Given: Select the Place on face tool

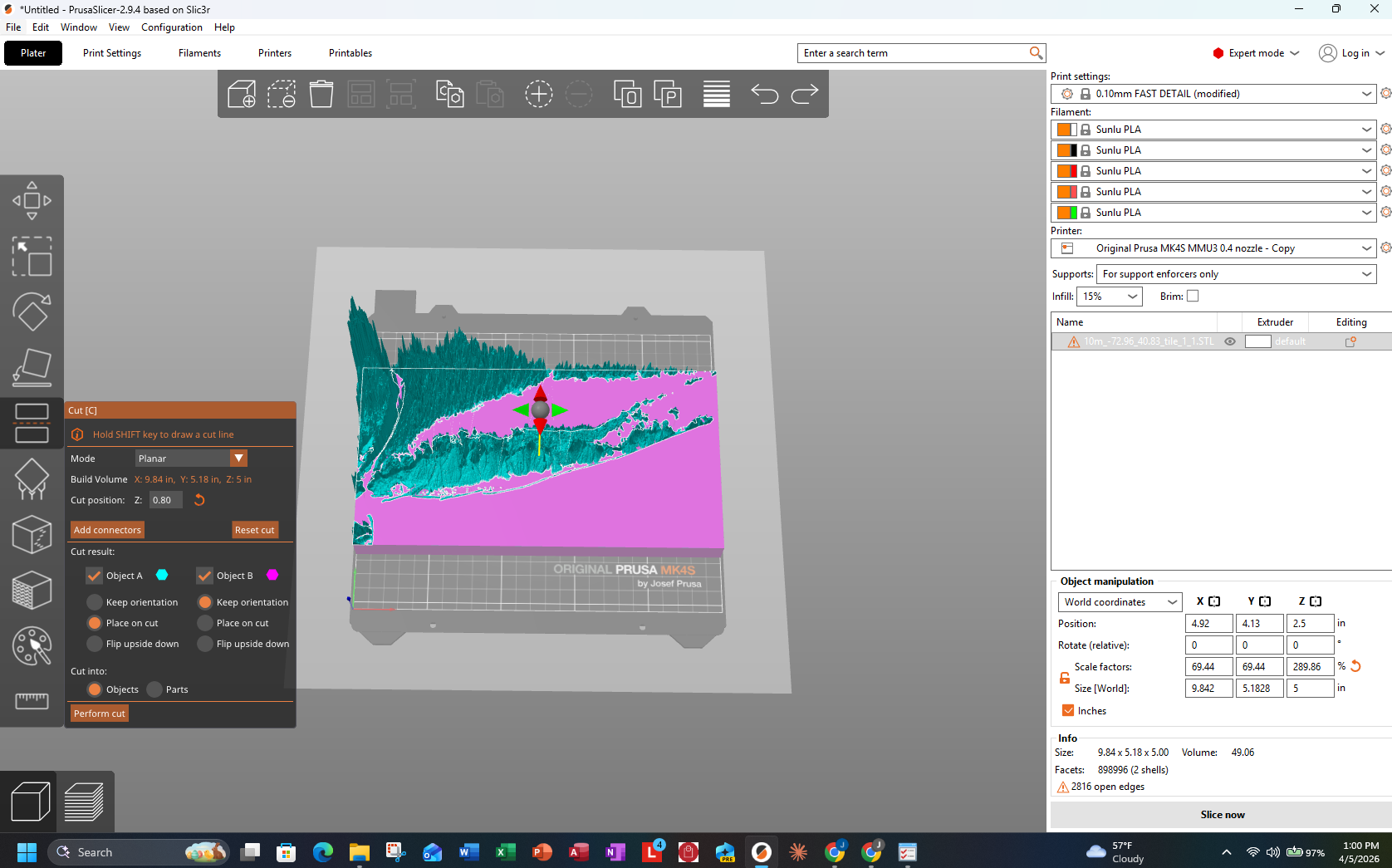Looking at the screenshot, I should click(32, 367).
